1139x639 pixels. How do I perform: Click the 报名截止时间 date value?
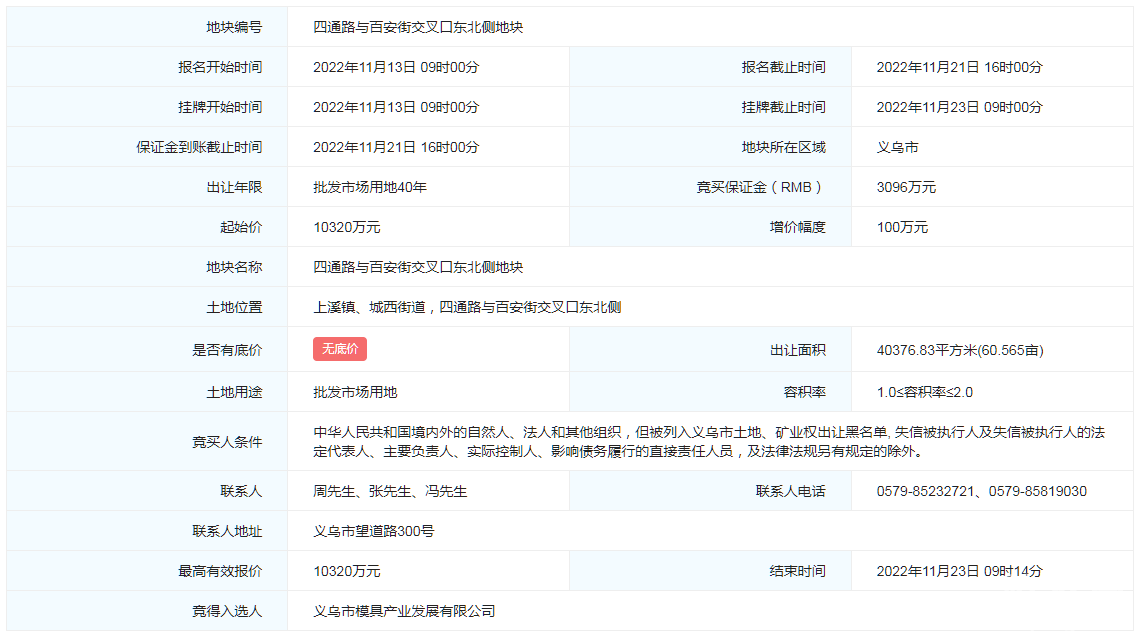coord(959,67)
